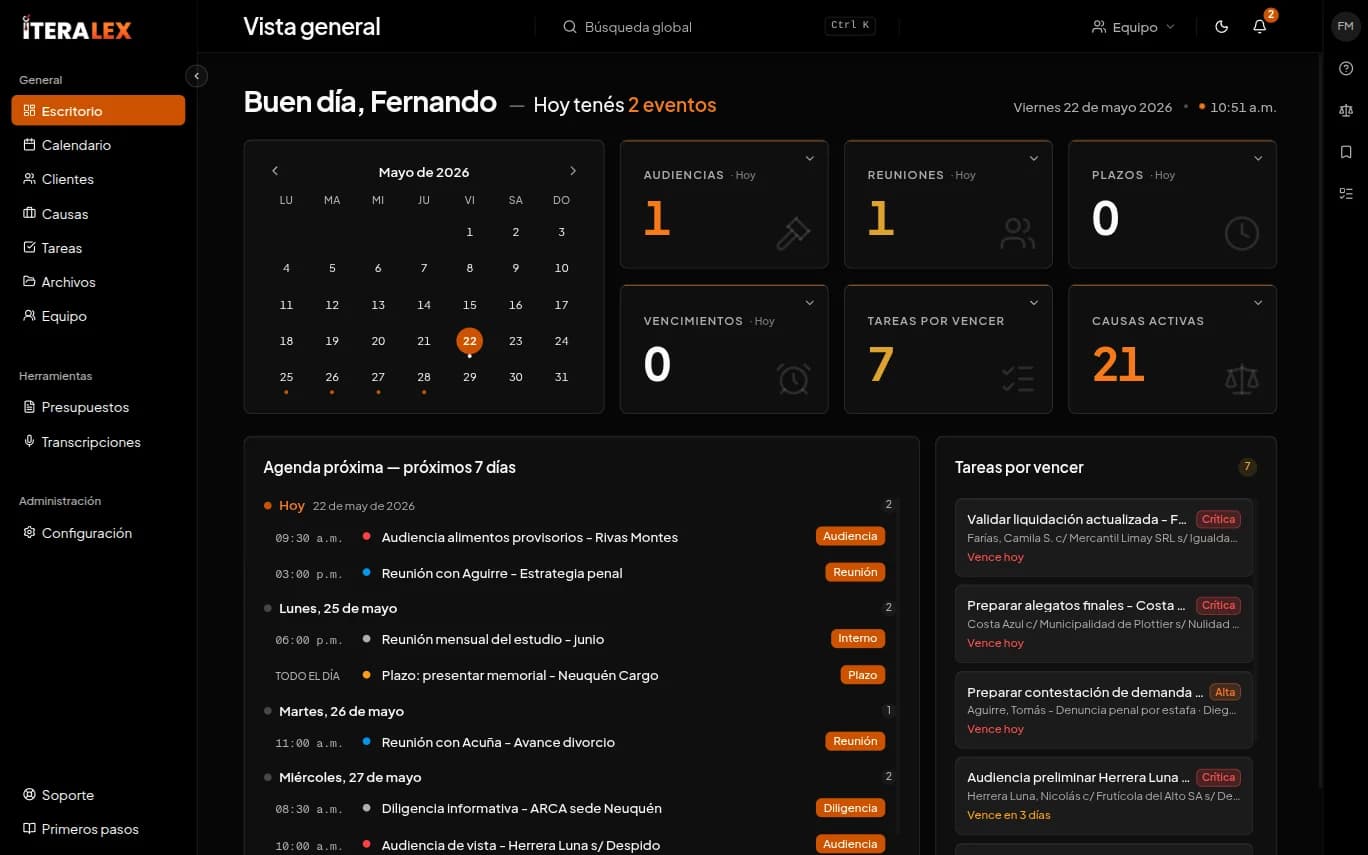Open task Audiencia preliminar Herrera Luna
This screenshot has height=855, width=1368.
coord(1104,795)
